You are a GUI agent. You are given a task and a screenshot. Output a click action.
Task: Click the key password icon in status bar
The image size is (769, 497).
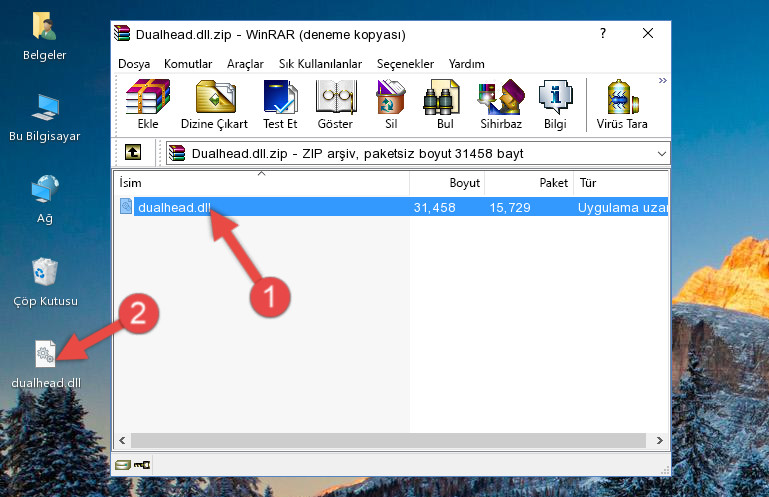(142, 464)
